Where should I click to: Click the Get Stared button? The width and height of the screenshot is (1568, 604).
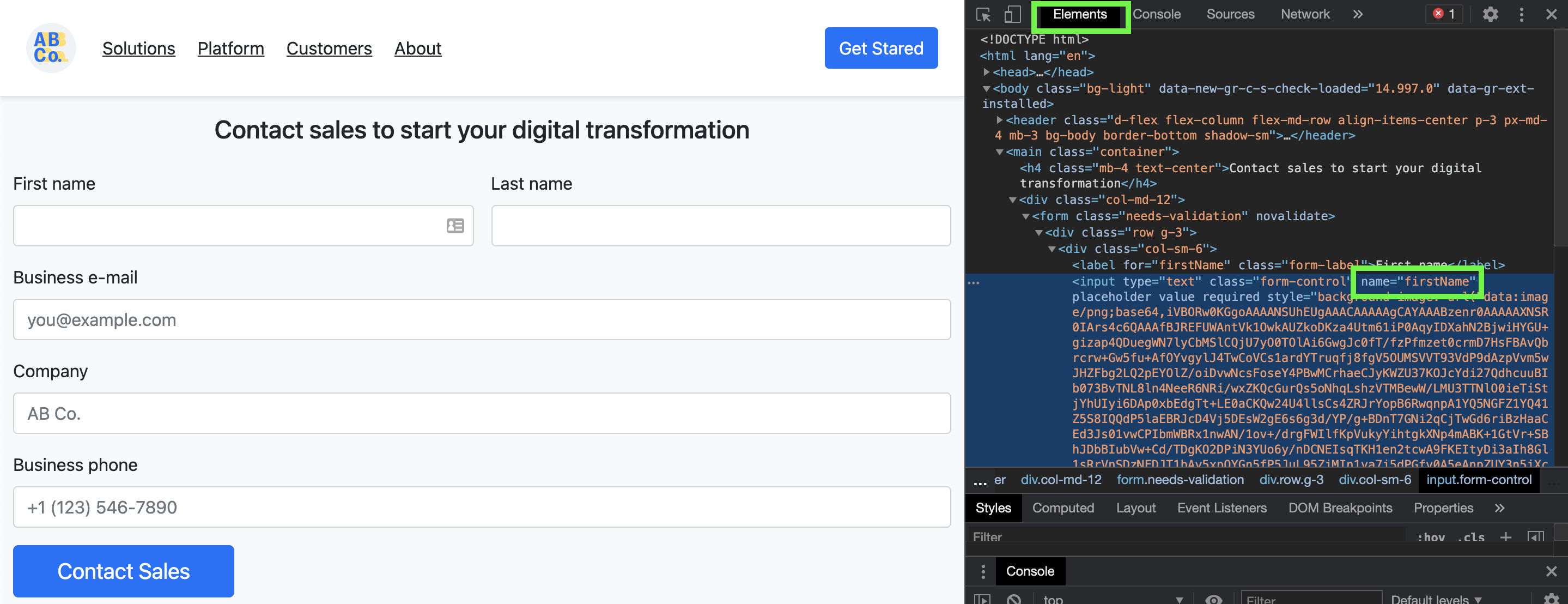coord(881,48)
